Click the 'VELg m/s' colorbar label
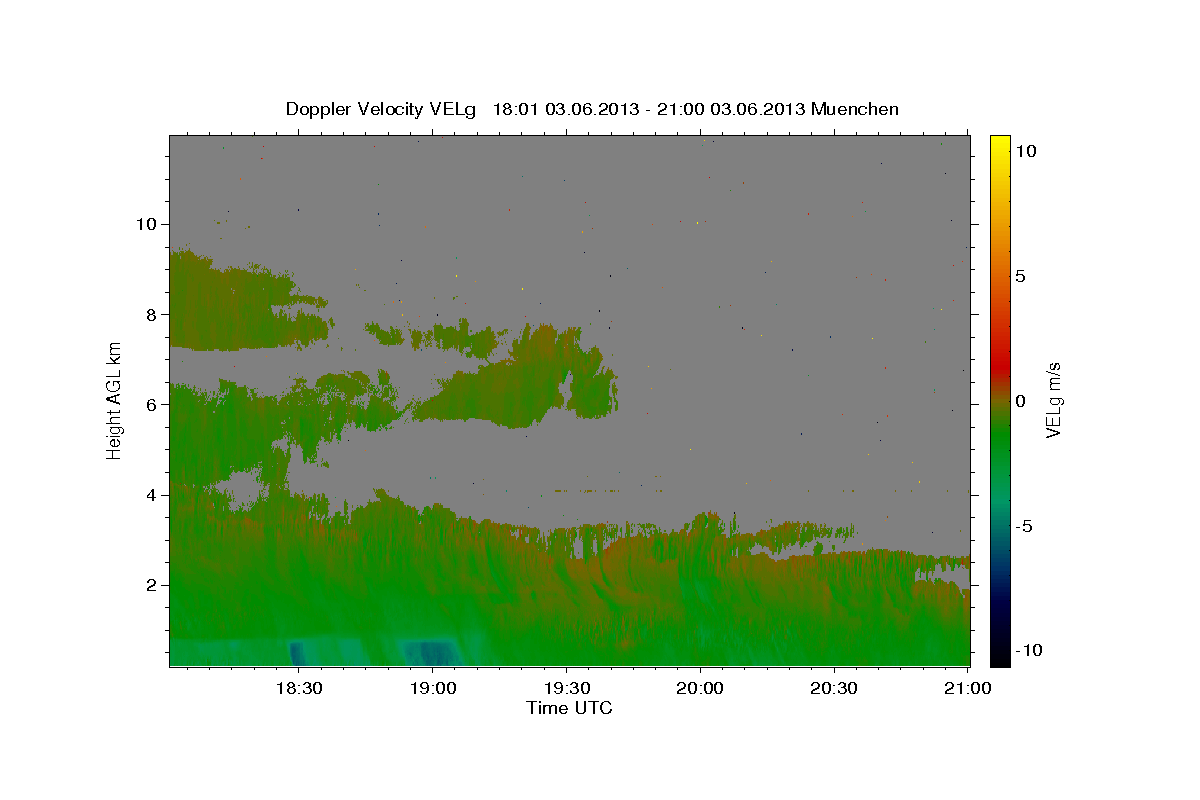The width and height of the screenshot is (1200, 800). [x=1053, y=399]
